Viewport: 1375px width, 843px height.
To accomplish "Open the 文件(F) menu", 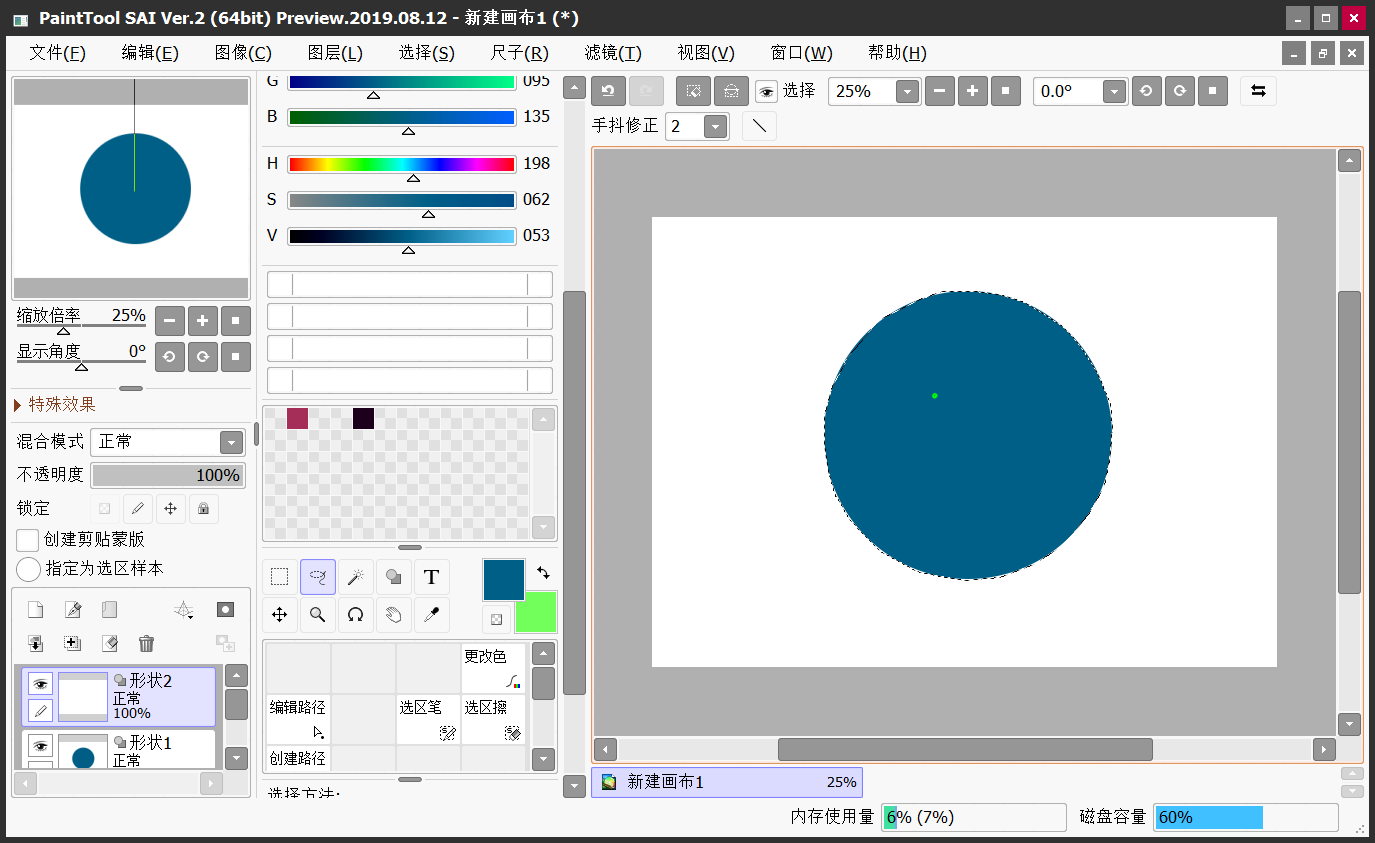I will click(58, 53).
